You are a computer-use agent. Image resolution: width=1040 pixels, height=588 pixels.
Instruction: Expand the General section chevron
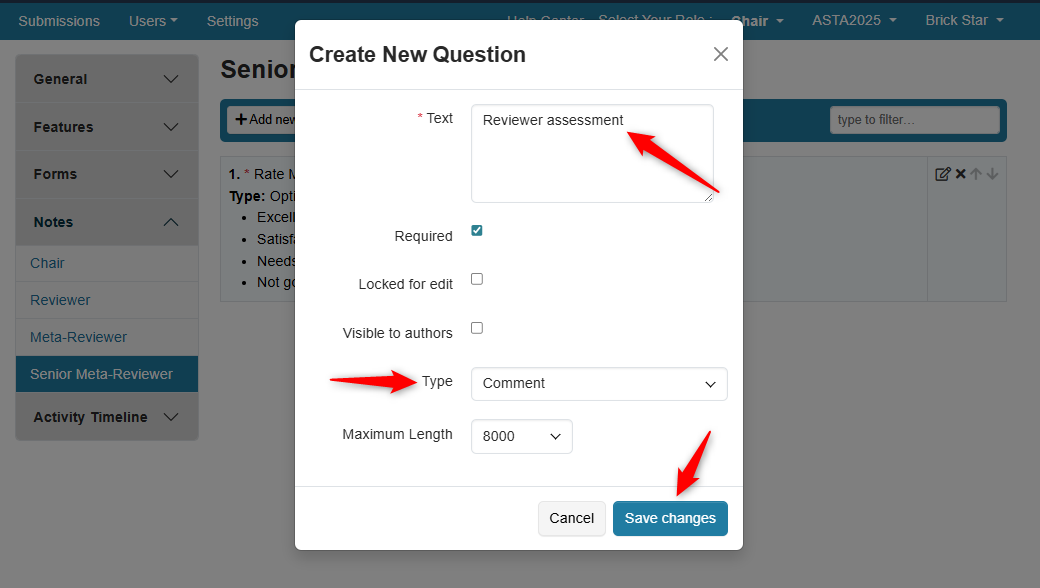[x=171, y=79]
